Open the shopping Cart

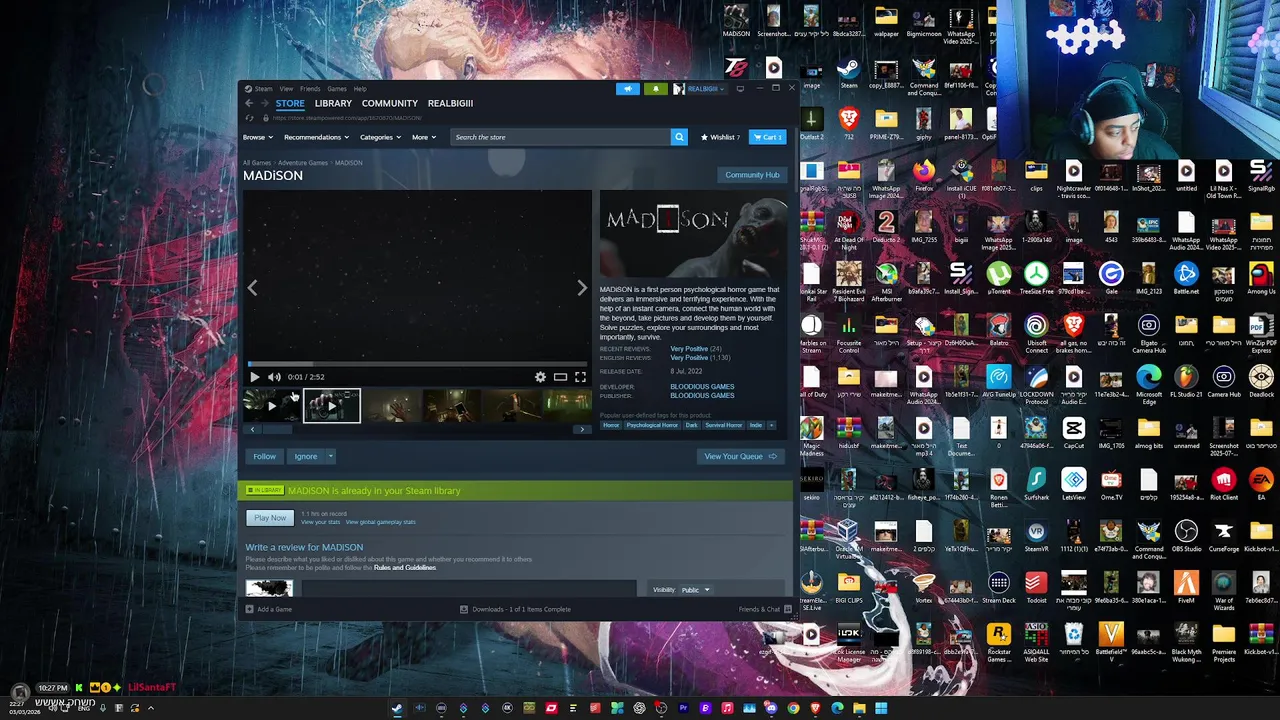[x=768, y=137]
